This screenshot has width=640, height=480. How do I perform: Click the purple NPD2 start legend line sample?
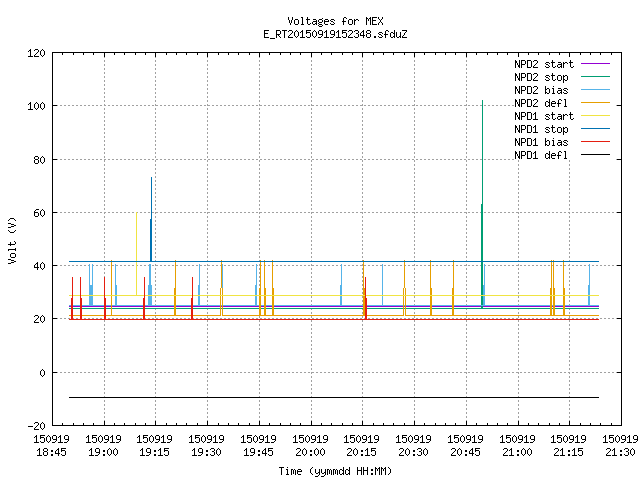pyautogui.click(x=596, y=64)
